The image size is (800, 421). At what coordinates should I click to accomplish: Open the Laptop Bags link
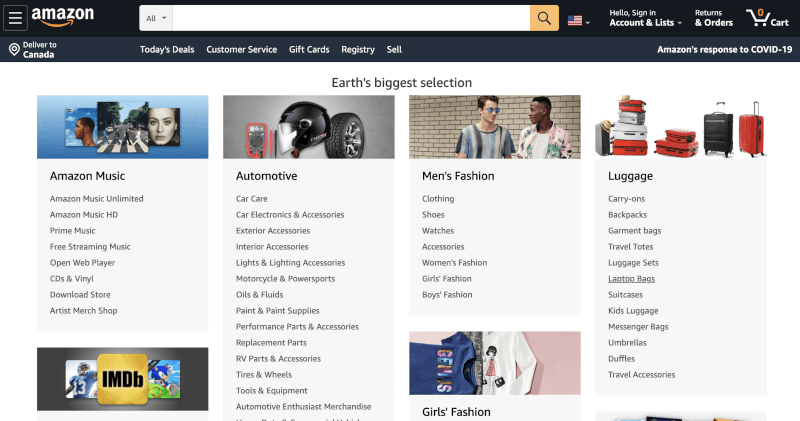click(631, 279)
